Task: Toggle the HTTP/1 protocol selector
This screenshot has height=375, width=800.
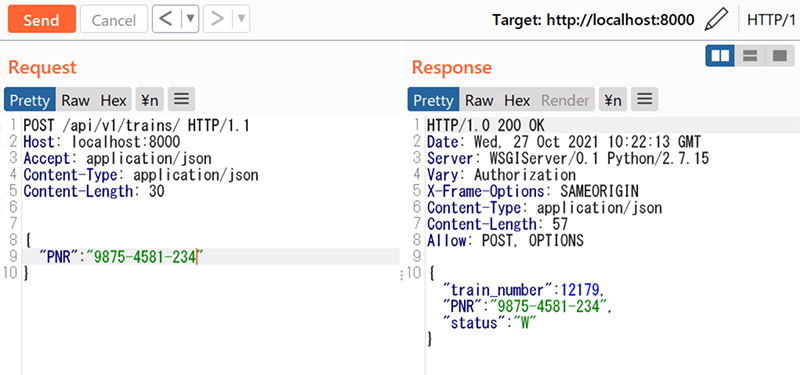Action: tap(771, 20)
